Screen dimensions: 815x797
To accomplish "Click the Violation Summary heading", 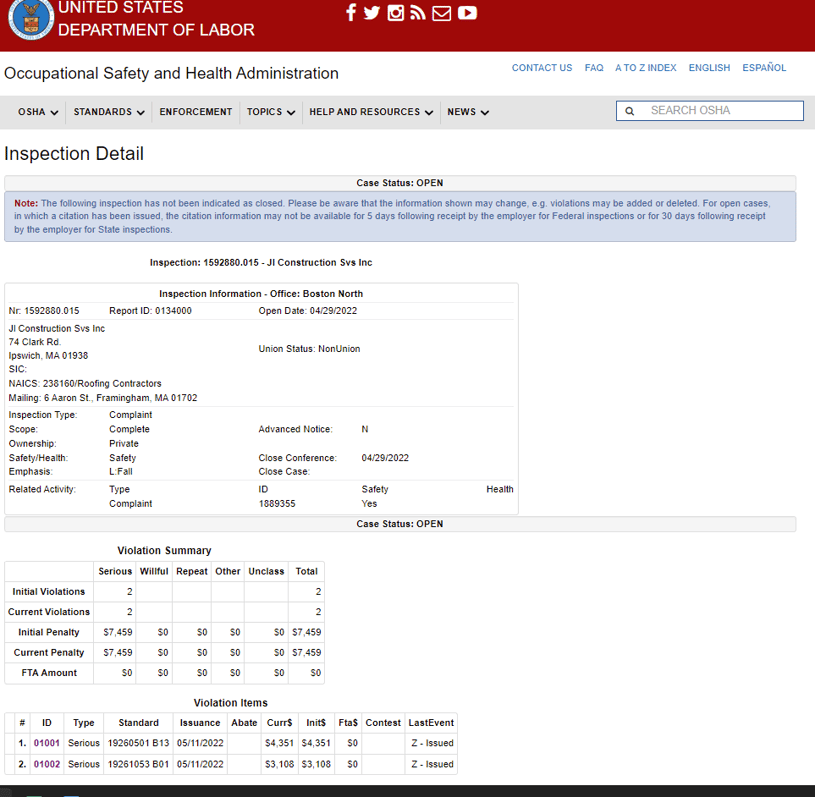I will [x=164, y=551].
